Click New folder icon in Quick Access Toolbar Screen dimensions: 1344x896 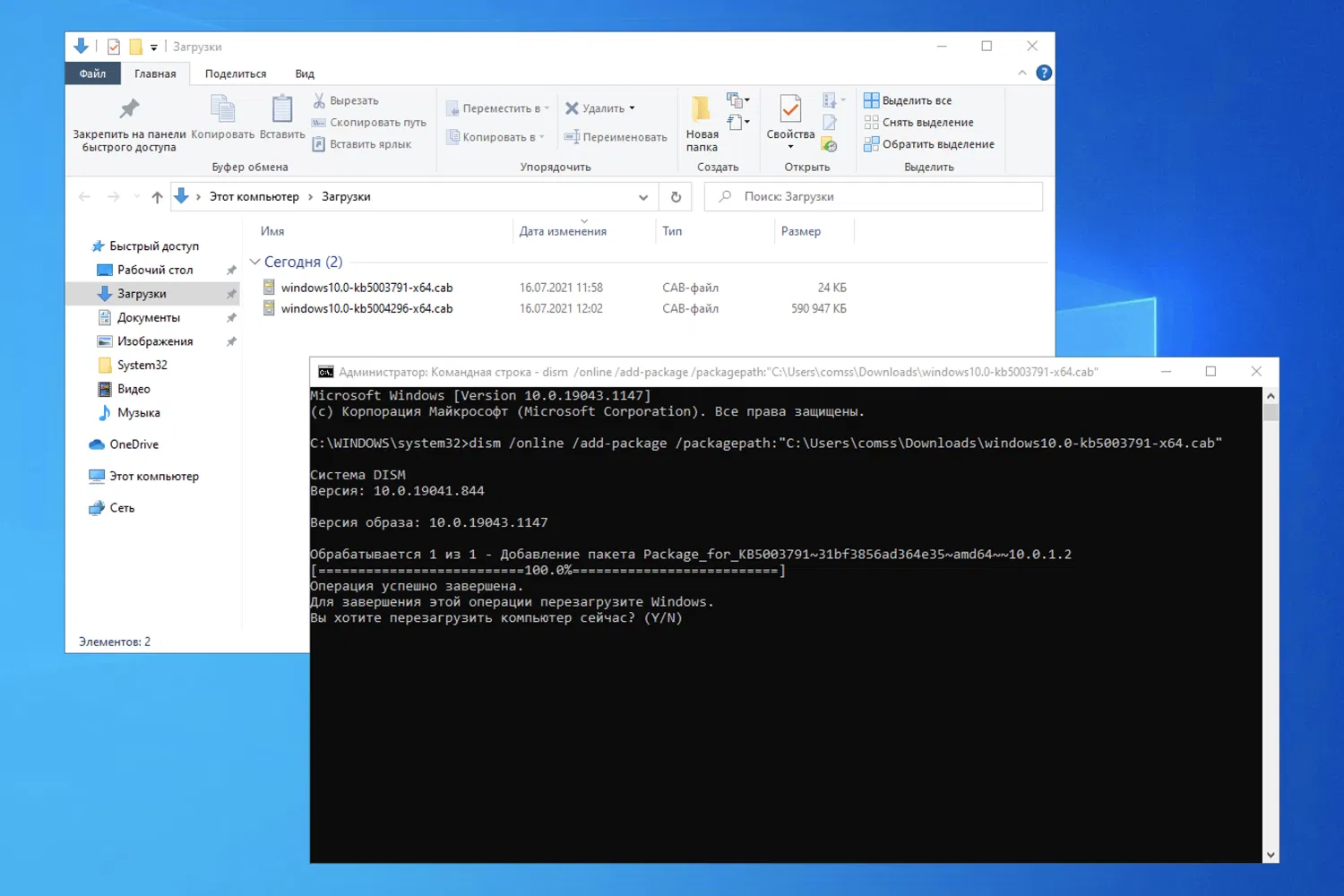click(x=136, y=47)
